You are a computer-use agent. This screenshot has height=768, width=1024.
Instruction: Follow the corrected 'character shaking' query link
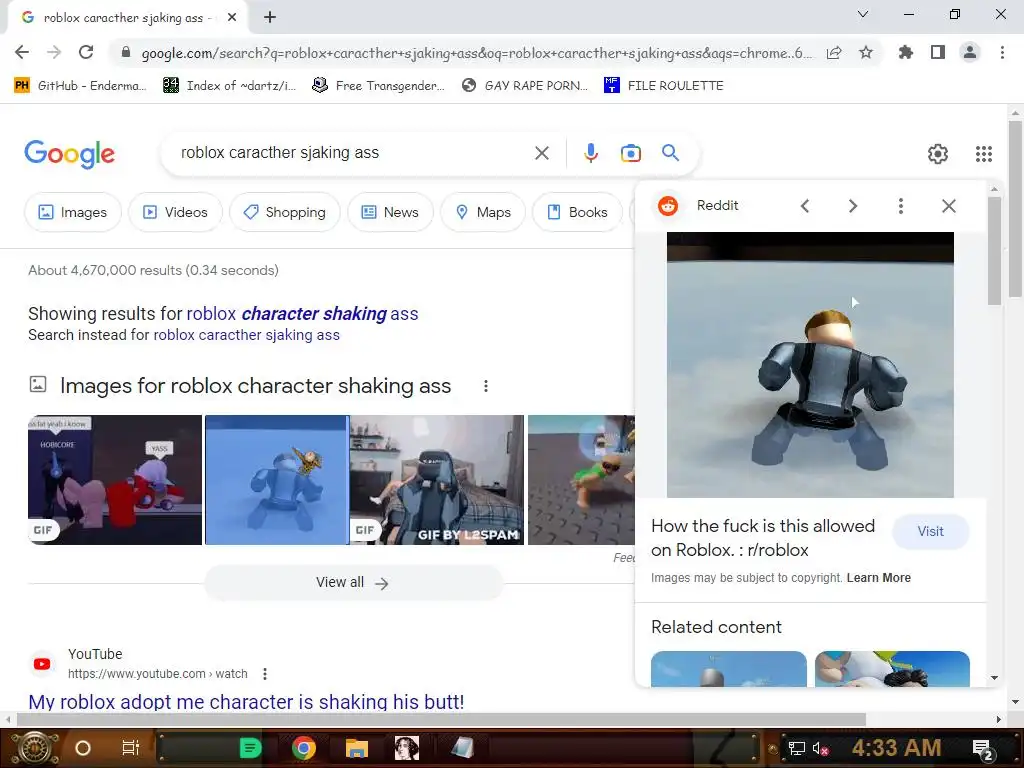pyautogui.click(x=302, y=313)
